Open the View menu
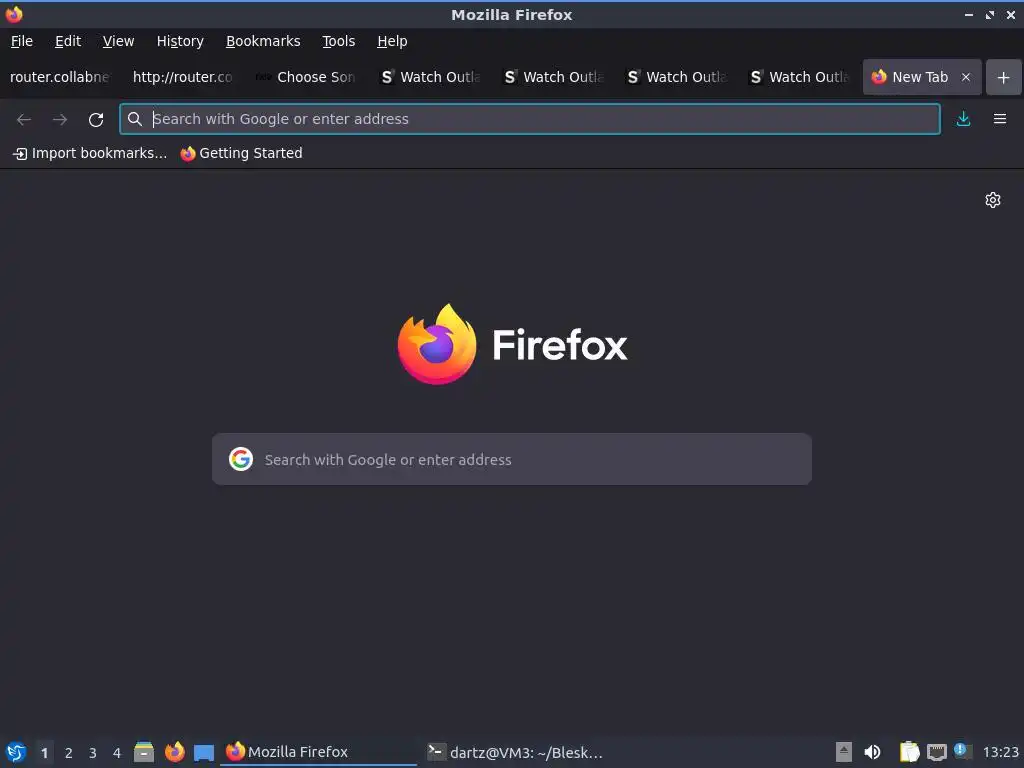This screenshot has height=768, width=1024. pos(118,41)
